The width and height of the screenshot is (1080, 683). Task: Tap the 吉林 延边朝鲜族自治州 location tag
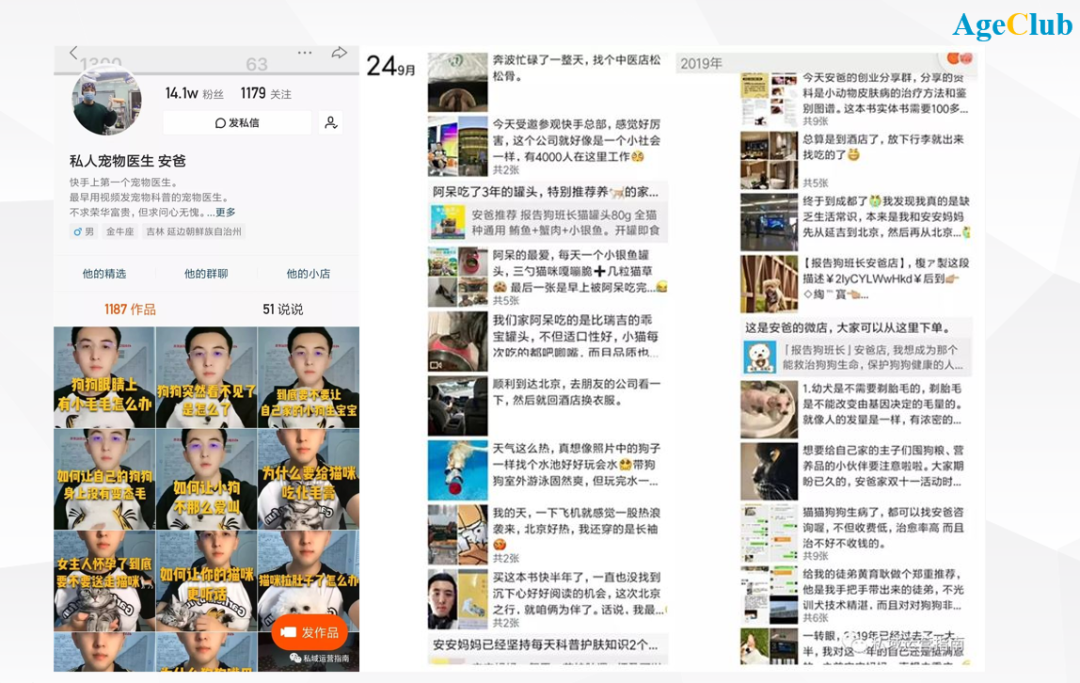pyautogui.click(x=194, y=232)
